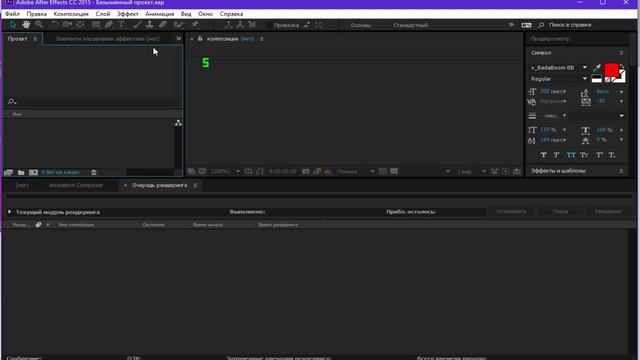Open the Regular font style dropdown
640x360 pixels.
click(x=585, y=79)
